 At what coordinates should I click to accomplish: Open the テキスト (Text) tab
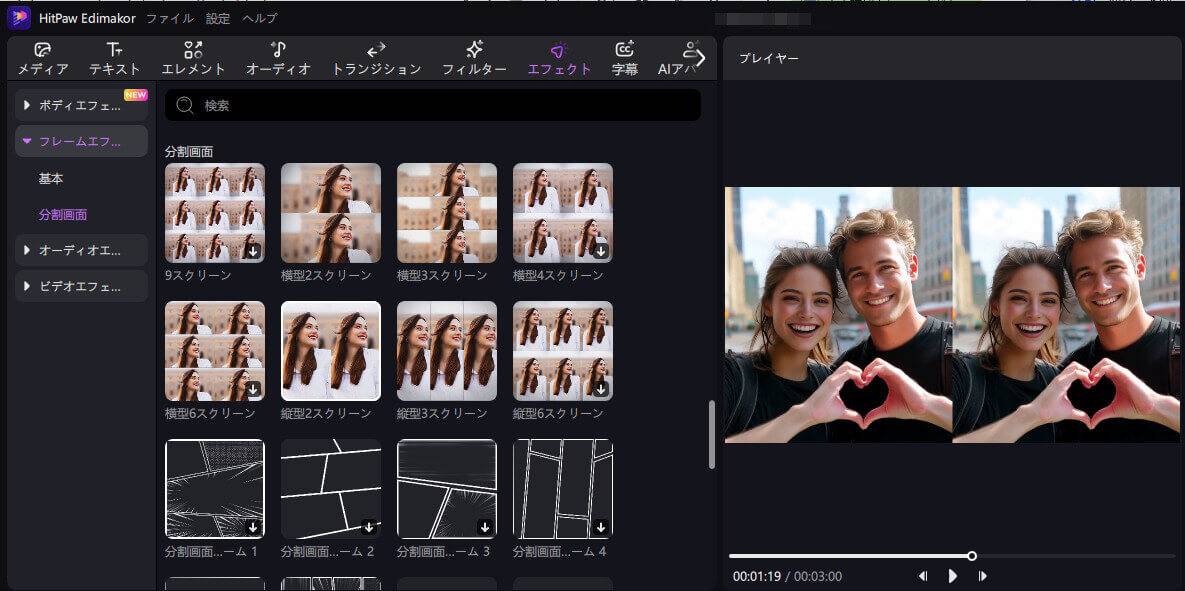pyautogui.click(x=115, y=59)
